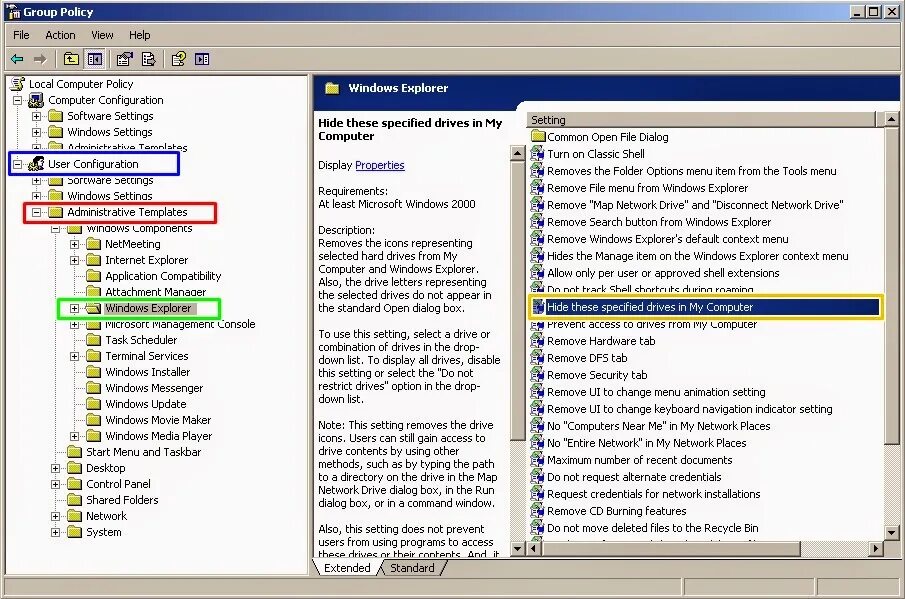Click the Forward arrow in the toolbar
Image resolution: width=905 pixels, height=599 pixels.
click(40, 59)
